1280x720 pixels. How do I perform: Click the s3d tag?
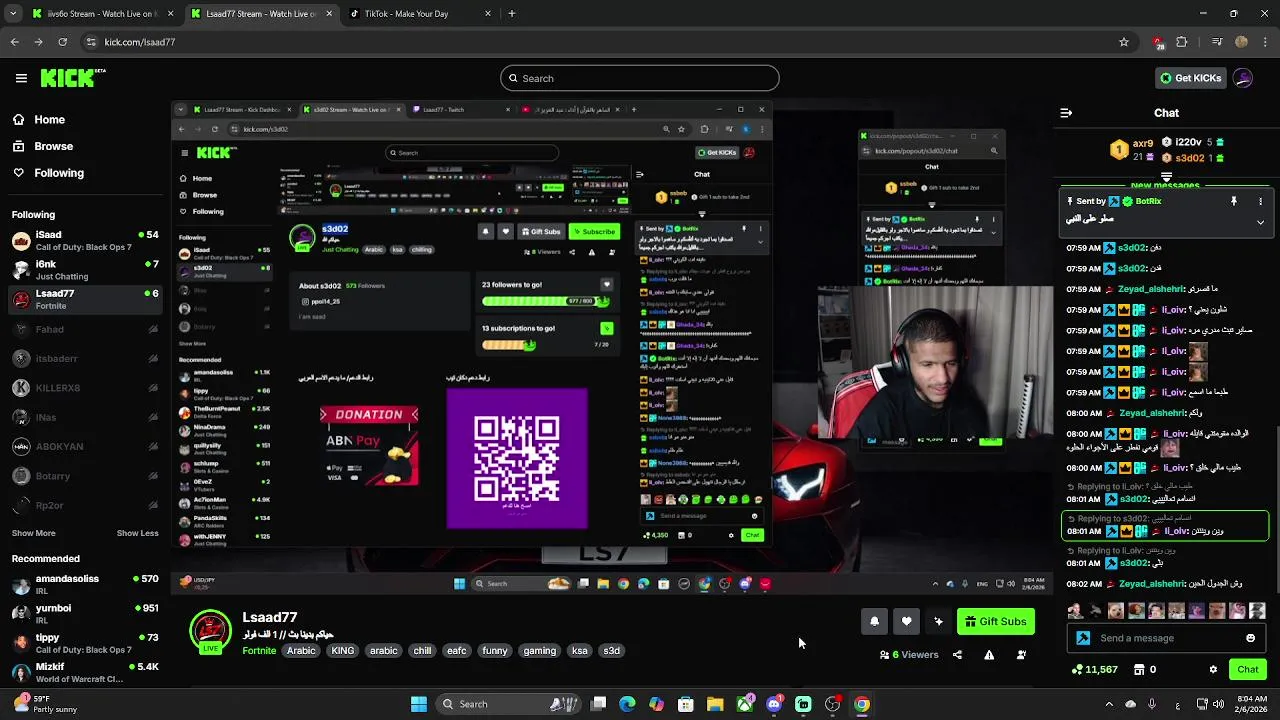[x=611, y=651]
